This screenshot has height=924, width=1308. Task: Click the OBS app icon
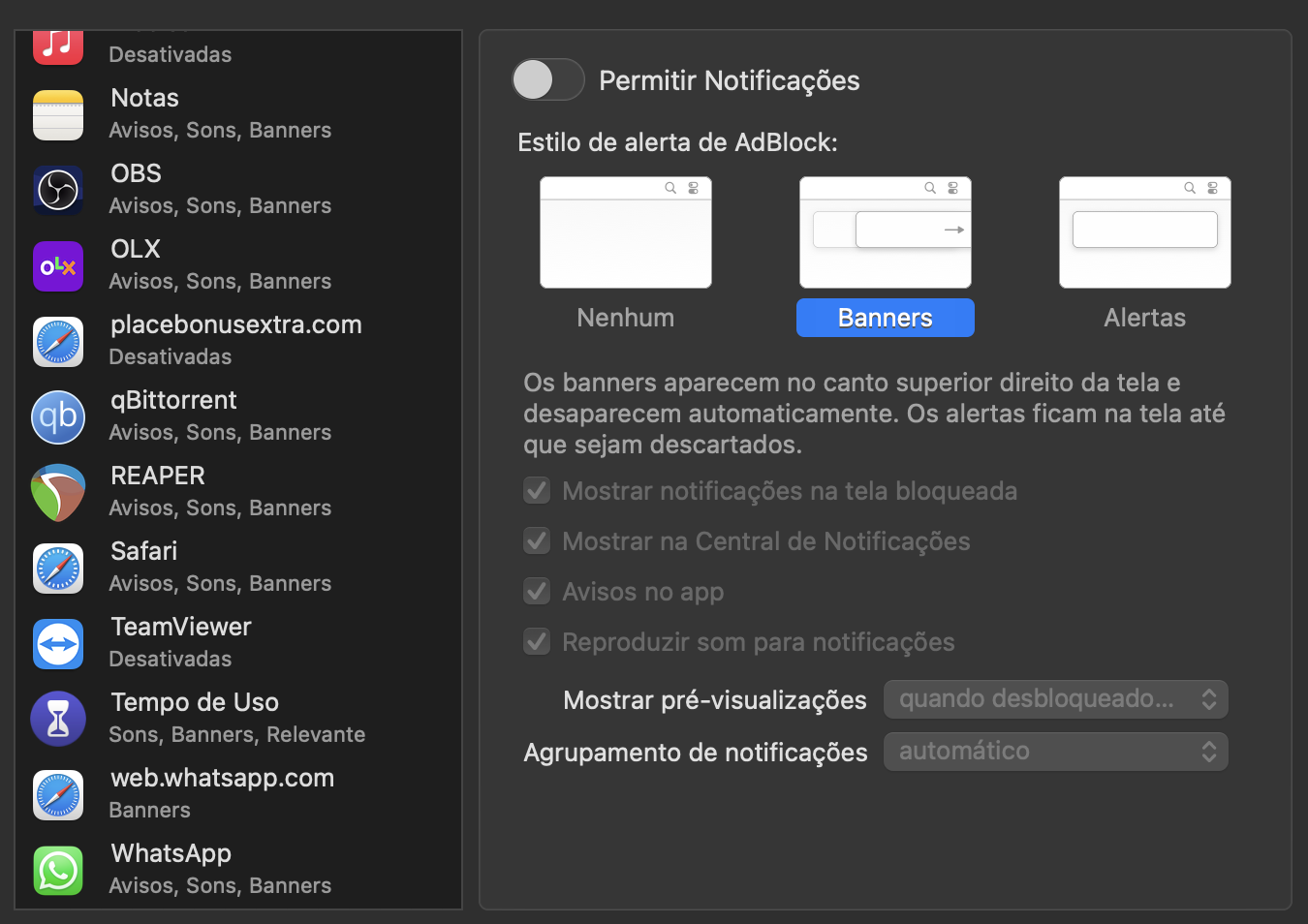coord(58,190)
